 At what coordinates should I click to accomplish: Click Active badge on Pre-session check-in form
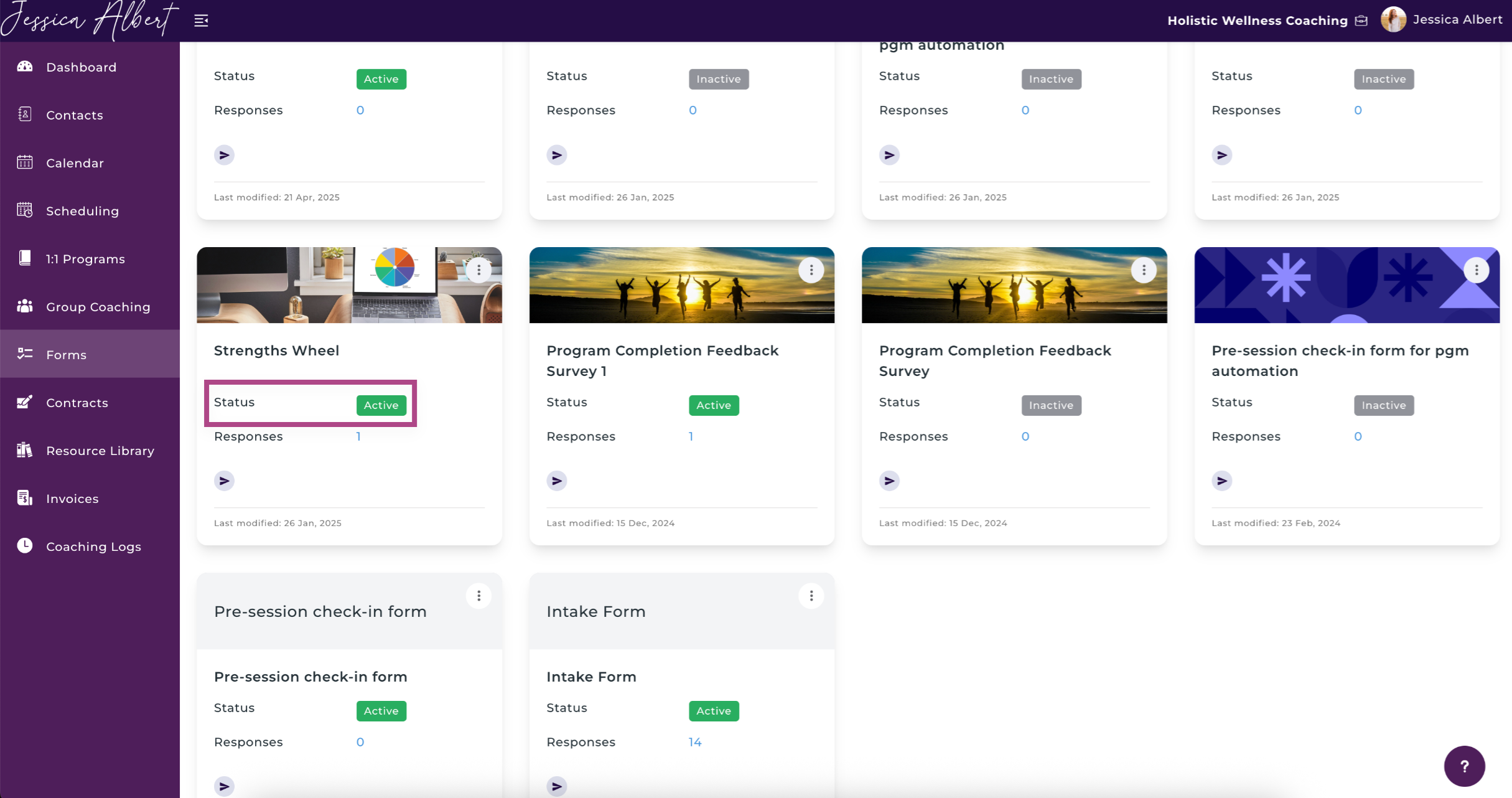pyautogui.click(x=381, y=711)
